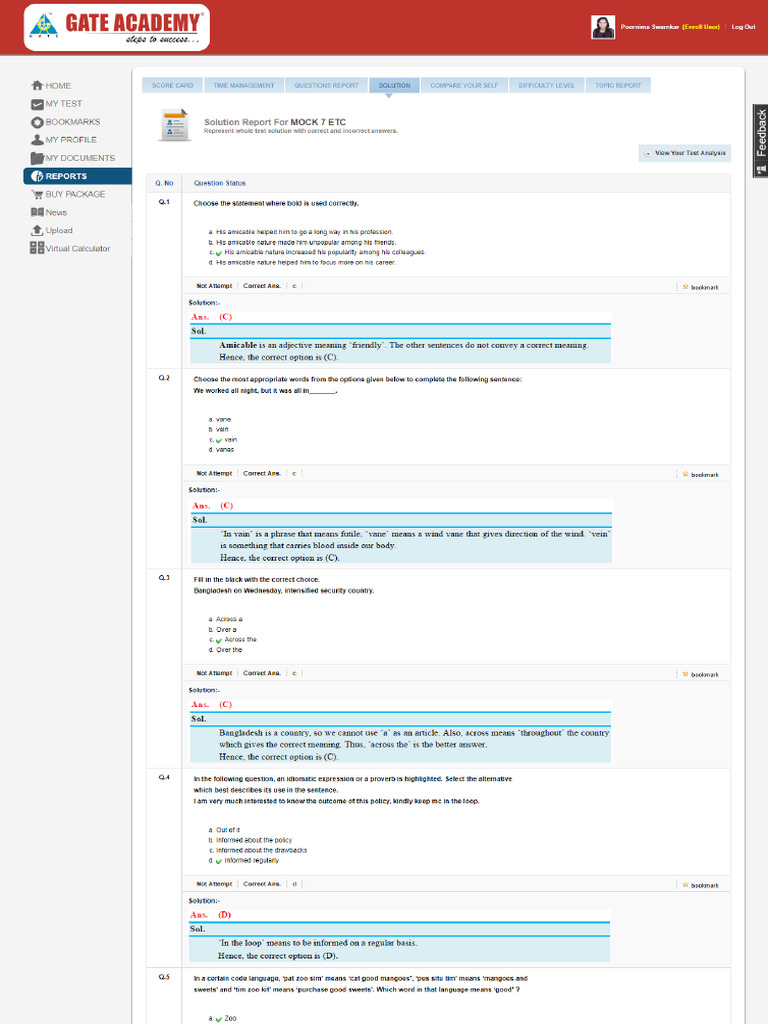Image resolution: width=768 pixels, height=1024 pixels.
Task: Click the Log Out link
Action: click(743, 27)
